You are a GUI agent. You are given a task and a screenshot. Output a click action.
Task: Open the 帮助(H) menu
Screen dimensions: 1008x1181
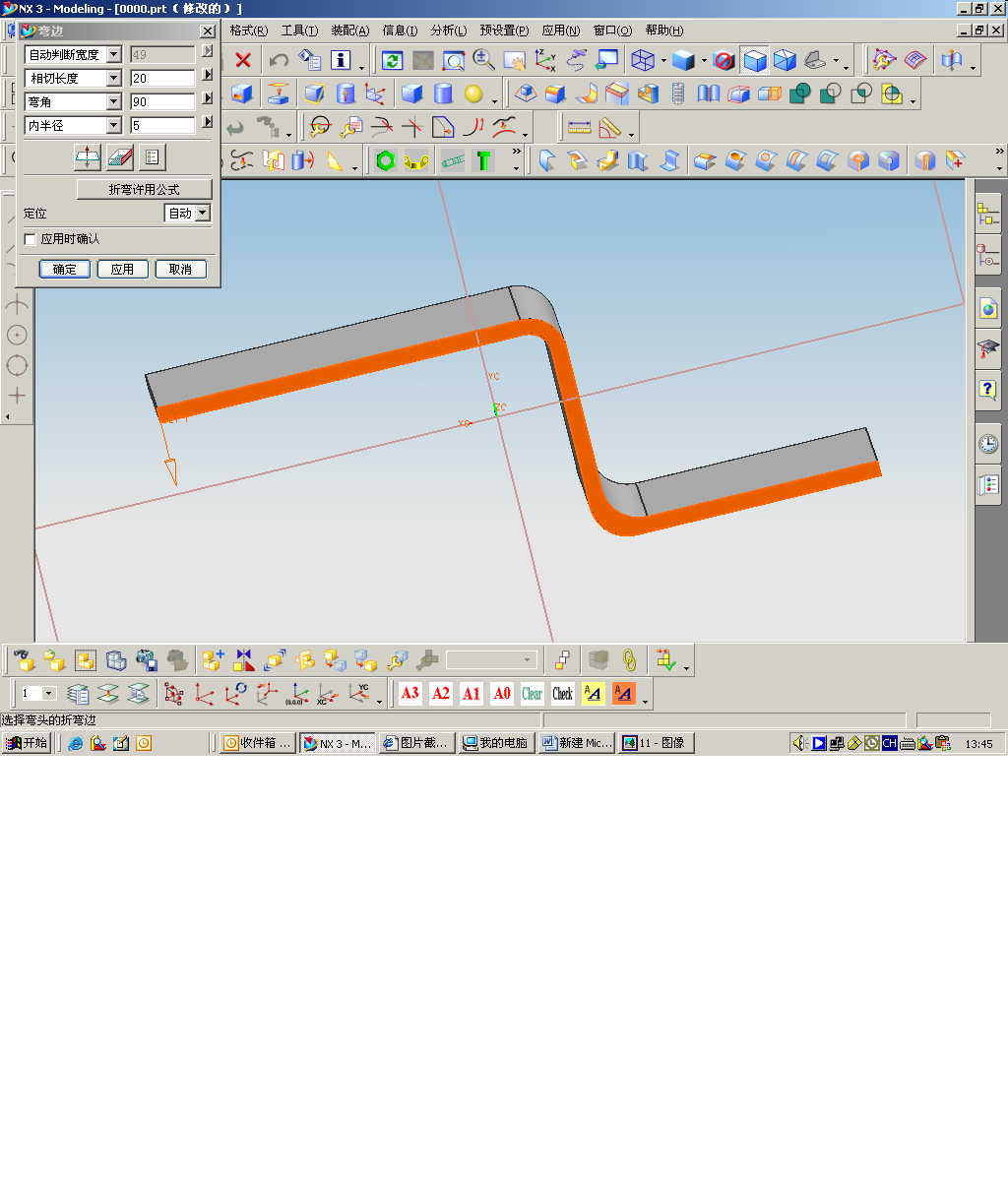(664, 31)
